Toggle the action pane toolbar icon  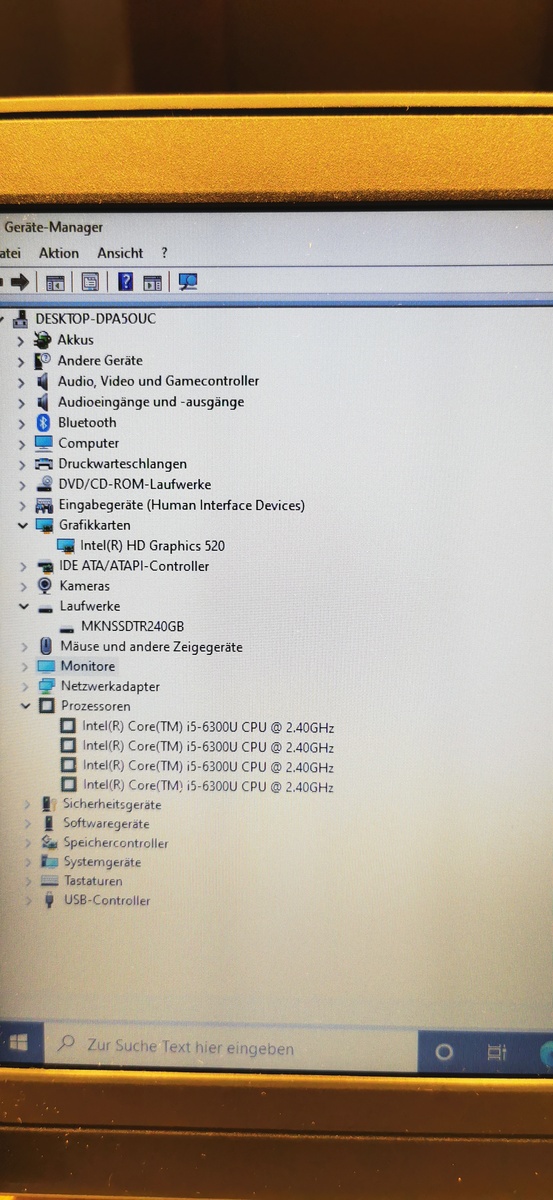click(152, 283)
